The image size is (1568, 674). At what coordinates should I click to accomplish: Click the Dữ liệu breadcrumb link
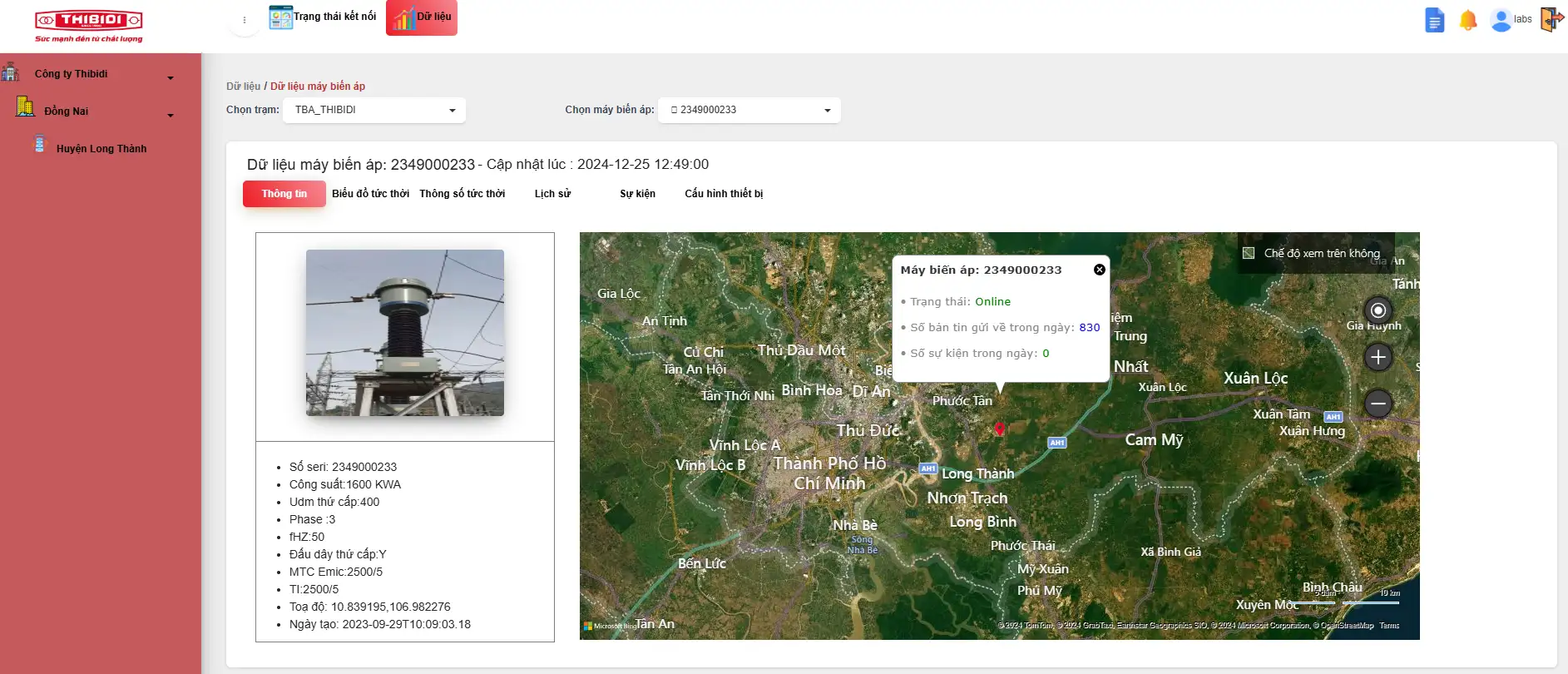click(243, 87)
